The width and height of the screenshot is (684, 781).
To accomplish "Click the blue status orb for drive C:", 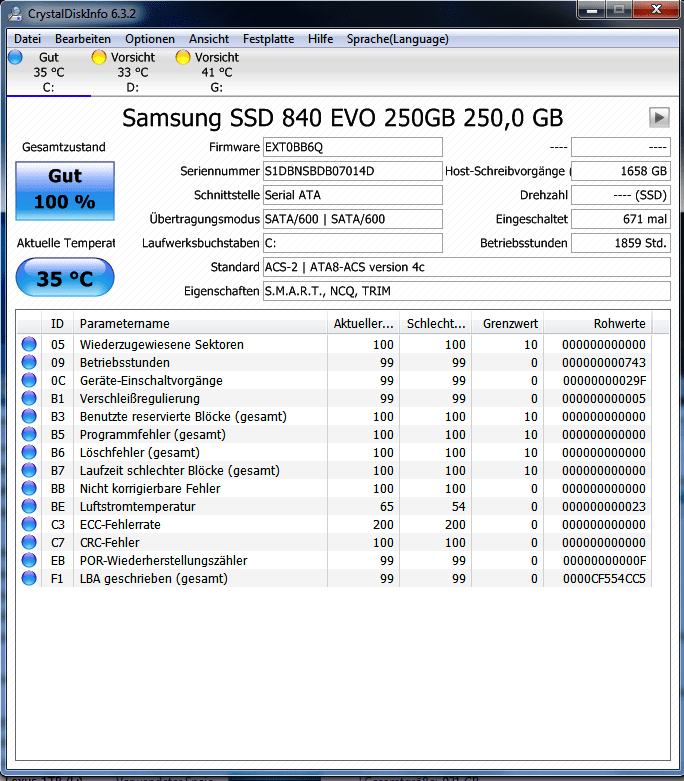I will pos(15,57).
